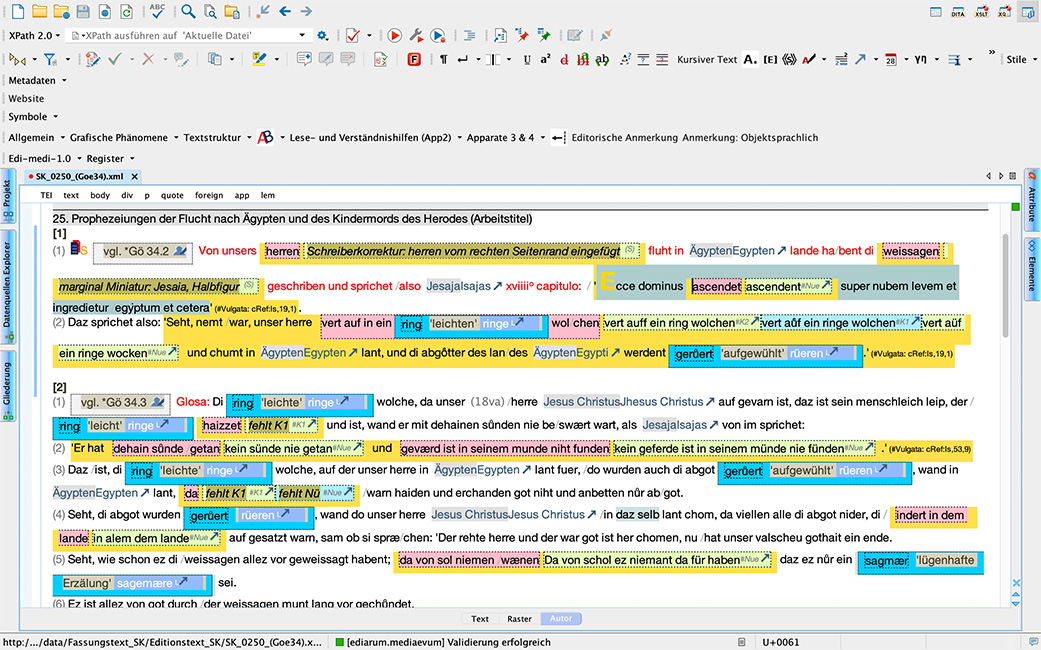Screen dimensions: 1041x650
Task: Expand the Stile dropdown
Action: pyautogui.click(x=1018, y=59)
